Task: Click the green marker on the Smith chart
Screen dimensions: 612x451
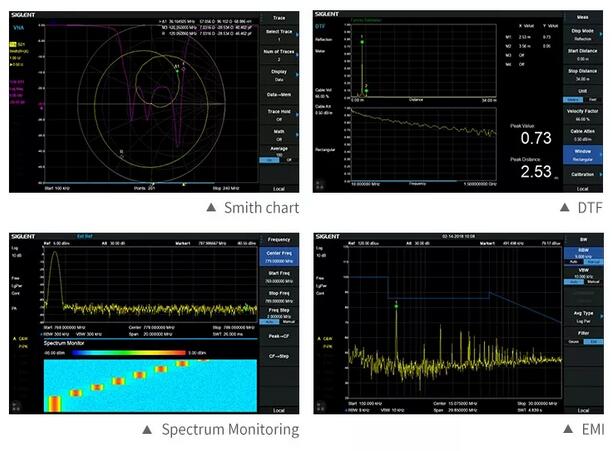Action: tap(177, 71)
